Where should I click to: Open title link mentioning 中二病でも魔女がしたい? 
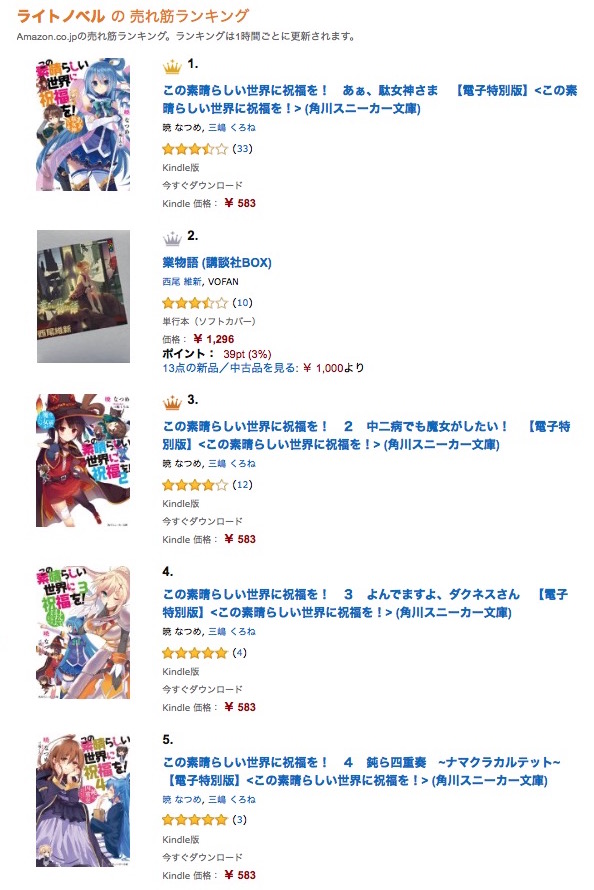point(366,435)
